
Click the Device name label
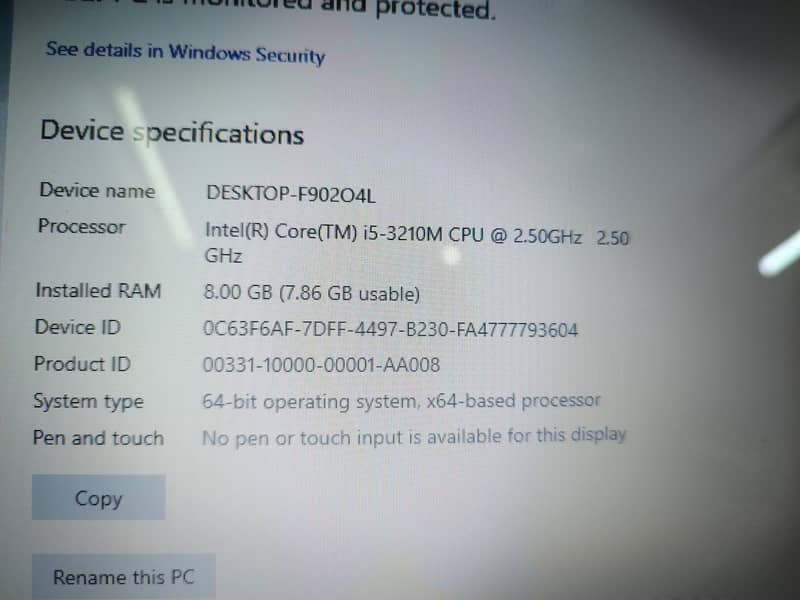click(97, 190)
